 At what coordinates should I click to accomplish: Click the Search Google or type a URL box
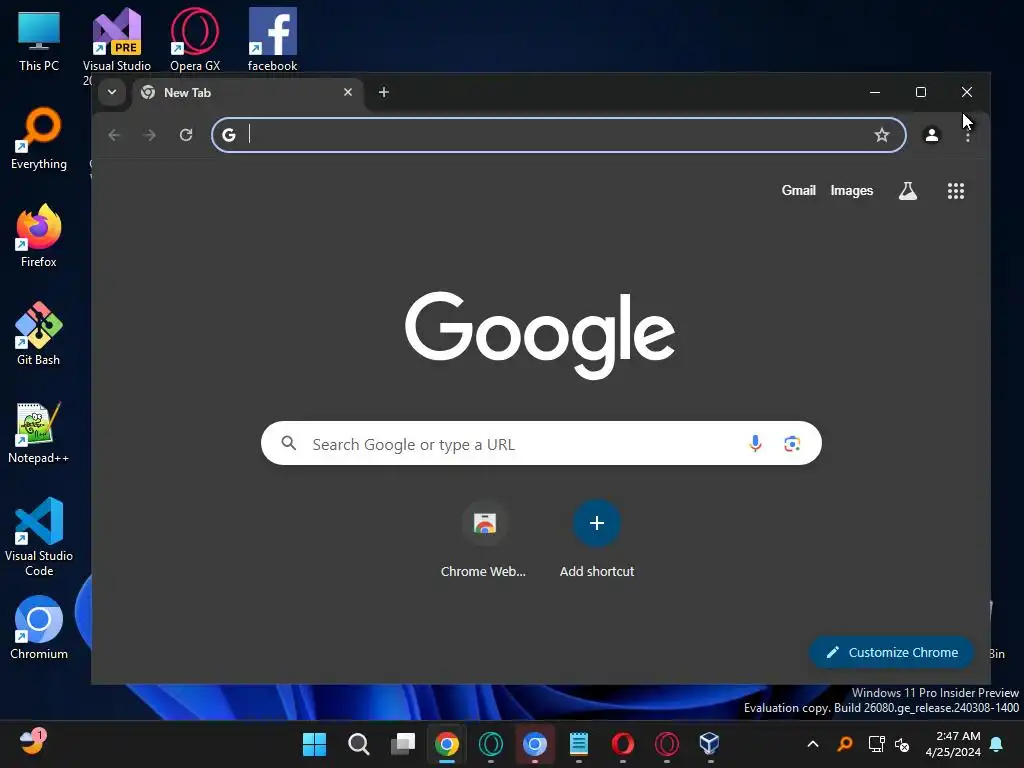[541, 443]
